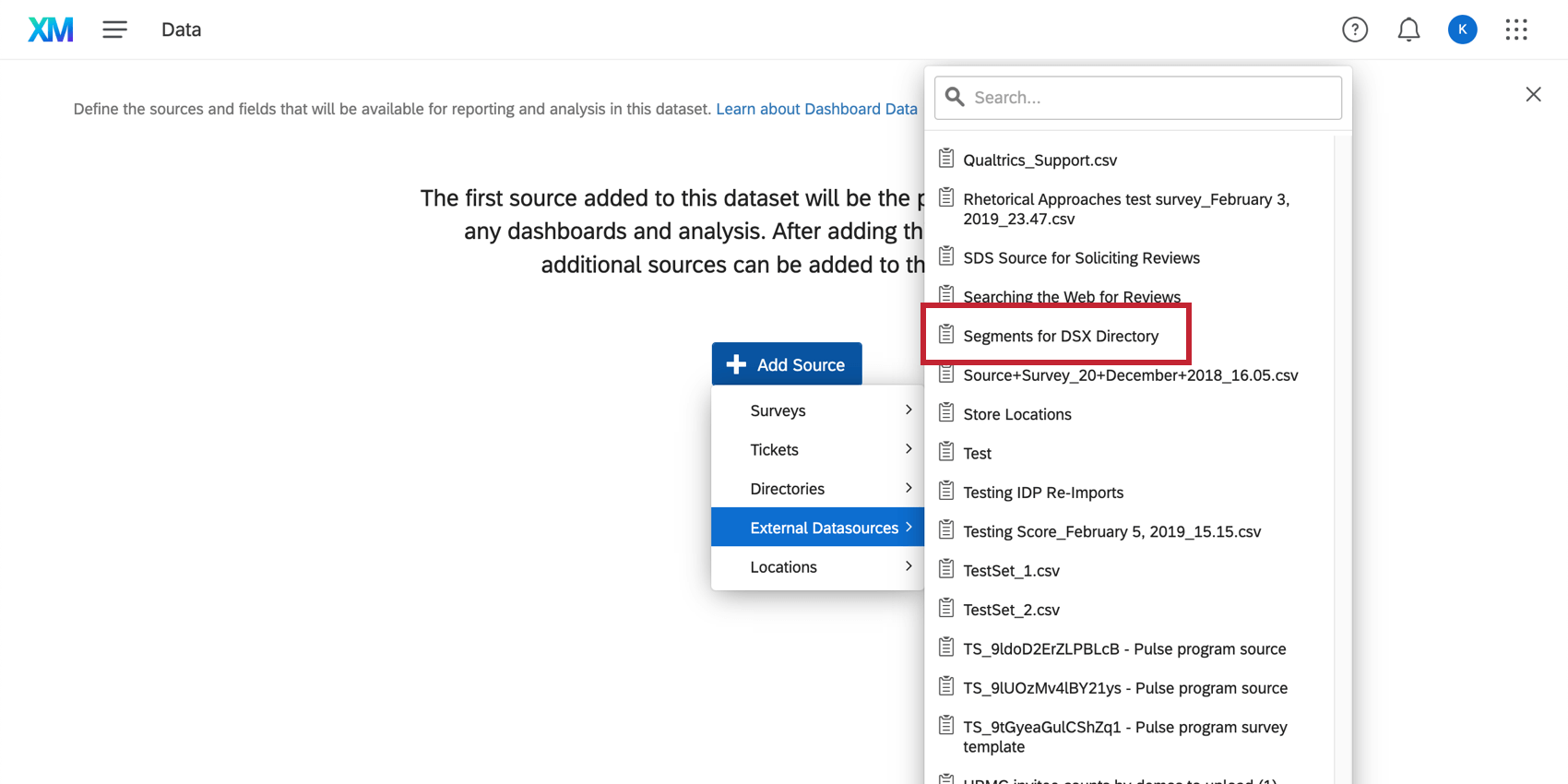This screenshot has width=1568, height=784.
Task: Click the search magnifier icon
Action: [955, 97]
